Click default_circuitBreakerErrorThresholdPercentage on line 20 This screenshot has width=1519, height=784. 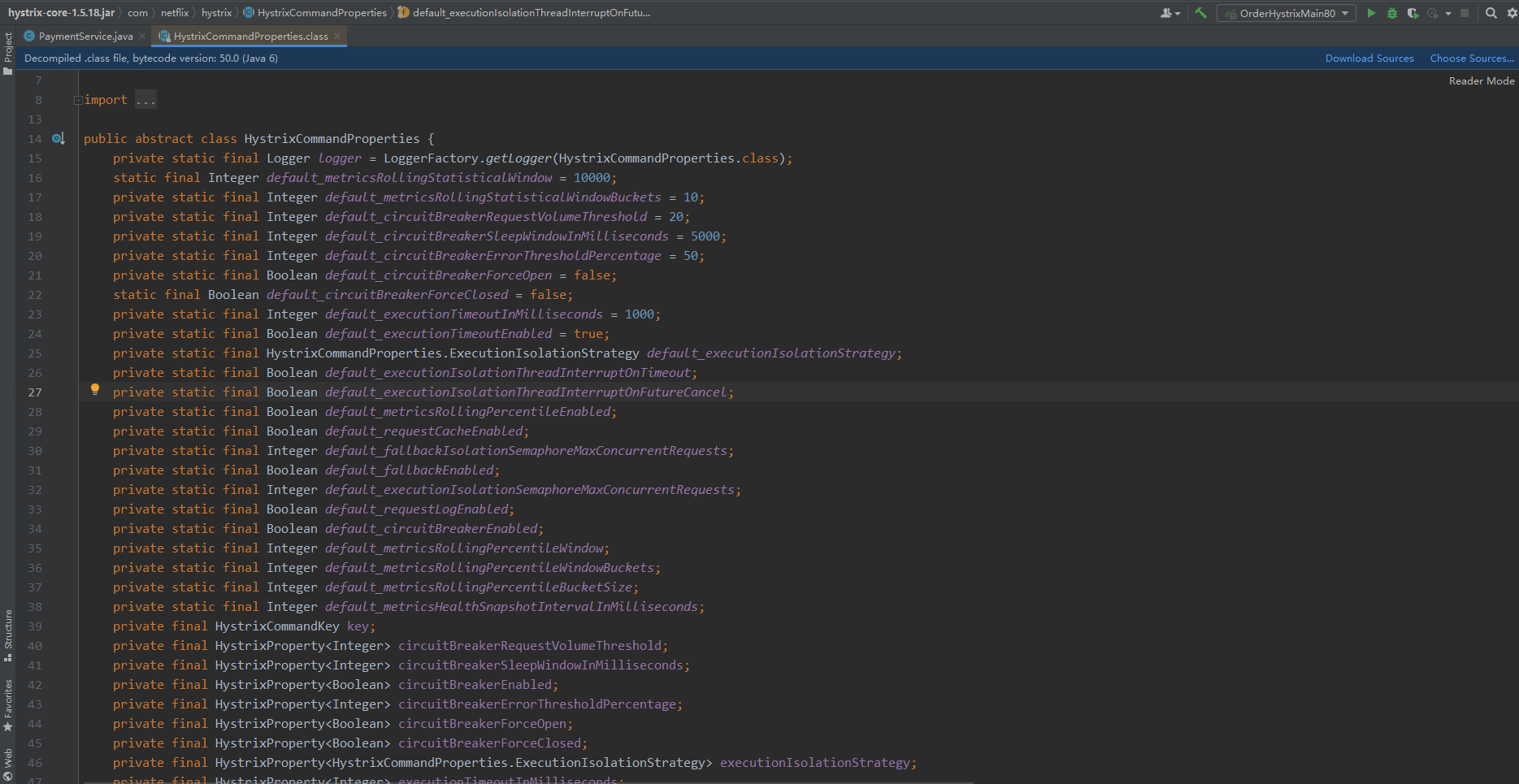[493, 256]
